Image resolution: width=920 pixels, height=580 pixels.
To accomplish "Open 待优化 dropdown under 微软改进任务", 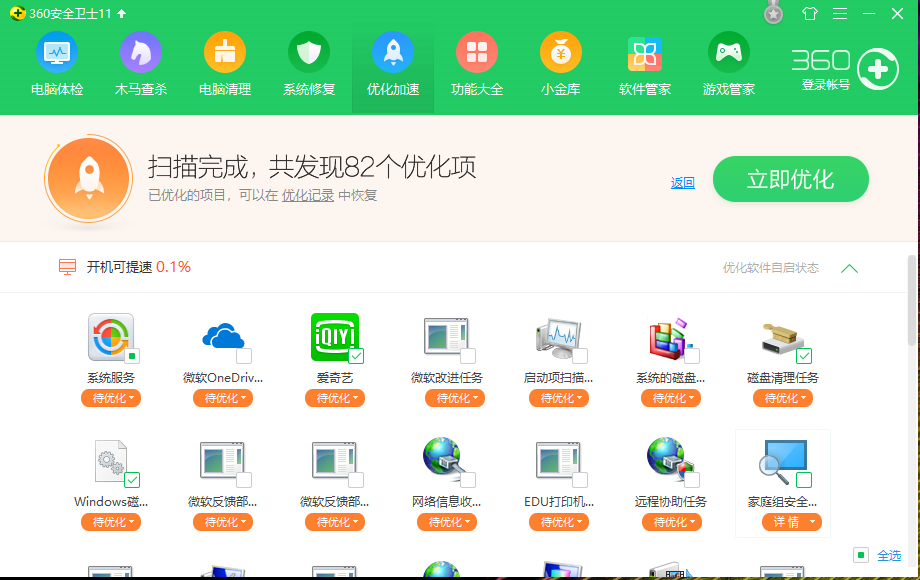I will 455,398.
